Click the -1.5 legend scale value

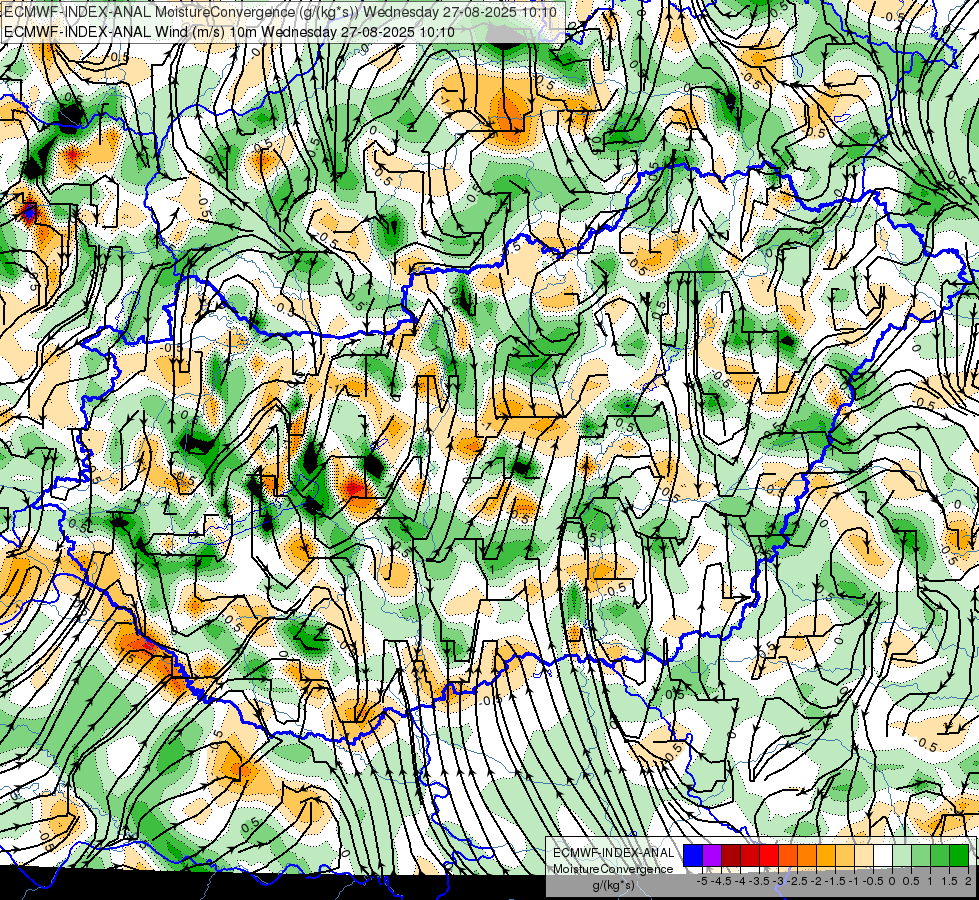click(835, 881)
